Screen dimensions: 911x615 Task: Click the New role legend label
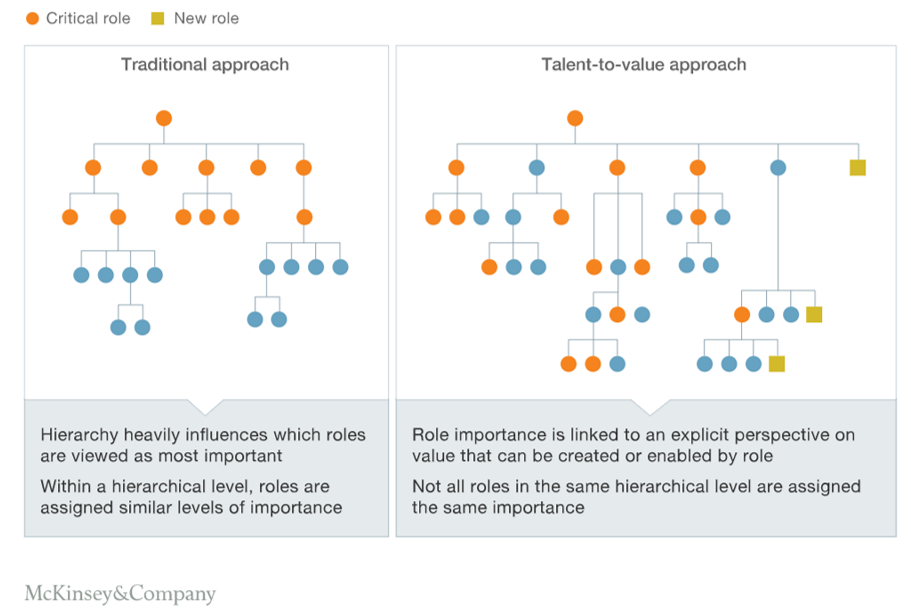(x=206, y=18)
